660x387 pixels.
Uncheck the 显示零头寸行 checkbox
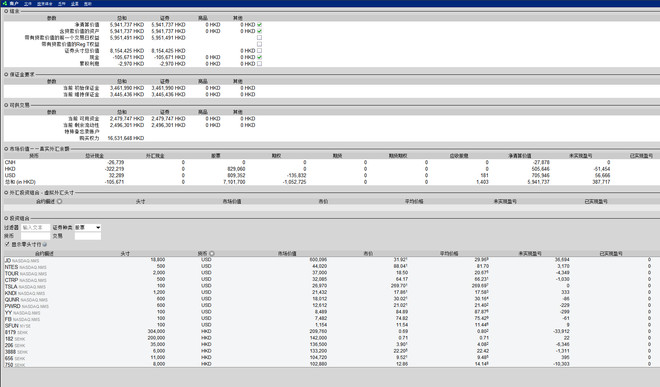[x=7, y=244]
